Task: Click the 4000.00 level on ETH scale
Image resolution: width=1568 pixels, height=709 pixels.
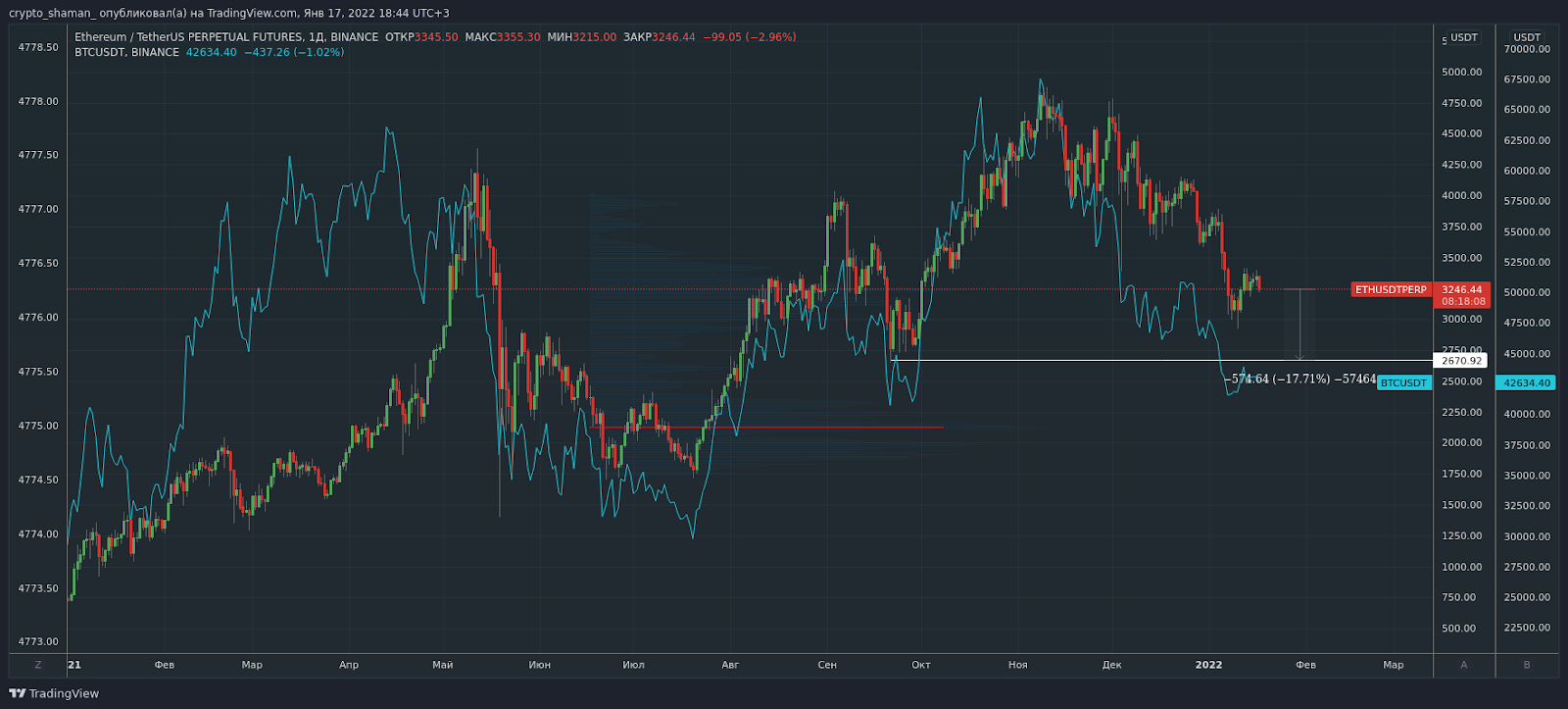Action: pos(1461,195)
